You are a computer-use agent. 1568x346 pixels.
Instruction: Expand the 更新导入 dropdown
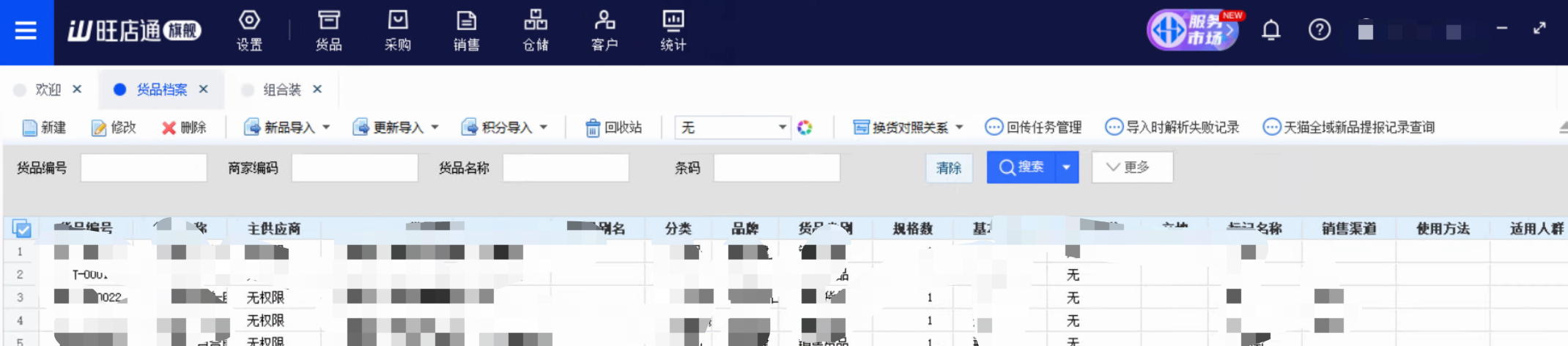click(434, 128)
